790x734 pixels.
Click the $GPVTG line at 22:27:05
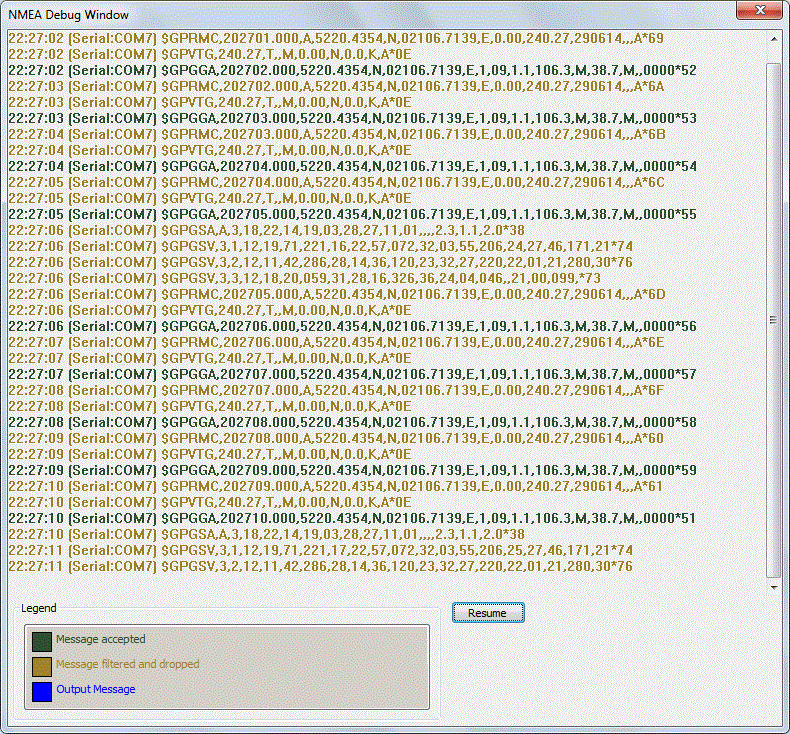[x=210, y=198]
